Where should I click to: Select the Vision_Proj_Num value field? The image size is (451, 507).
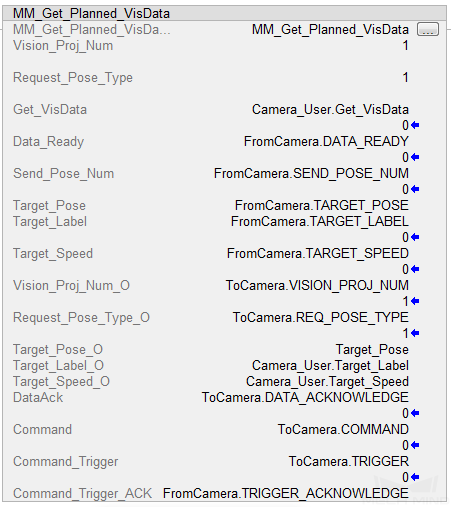405,46
